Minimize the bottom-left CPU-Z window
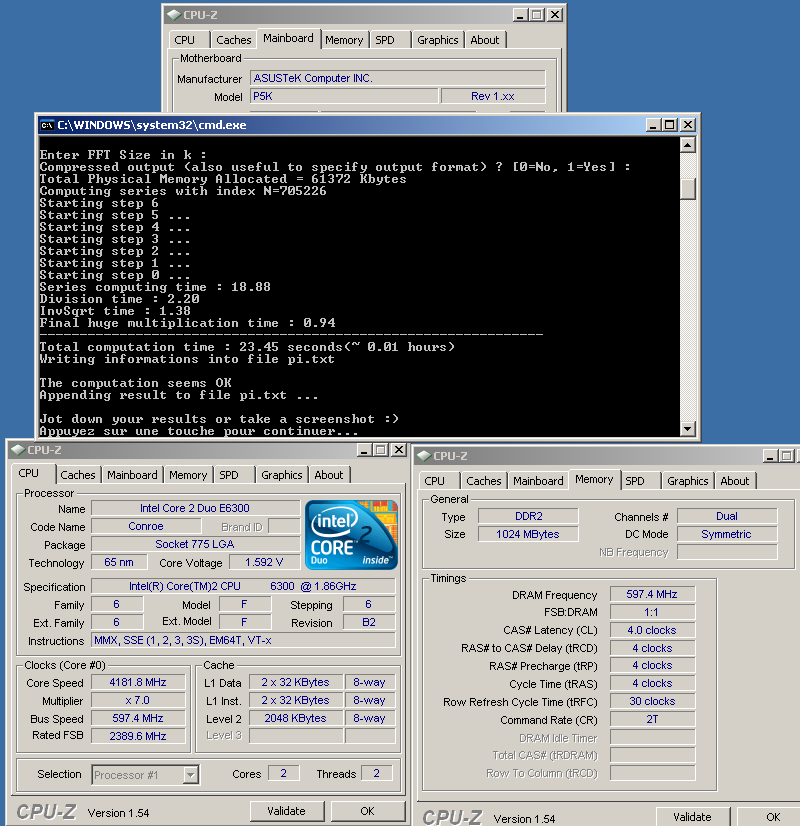Screen dimensions: 800x826 [364, 450]
